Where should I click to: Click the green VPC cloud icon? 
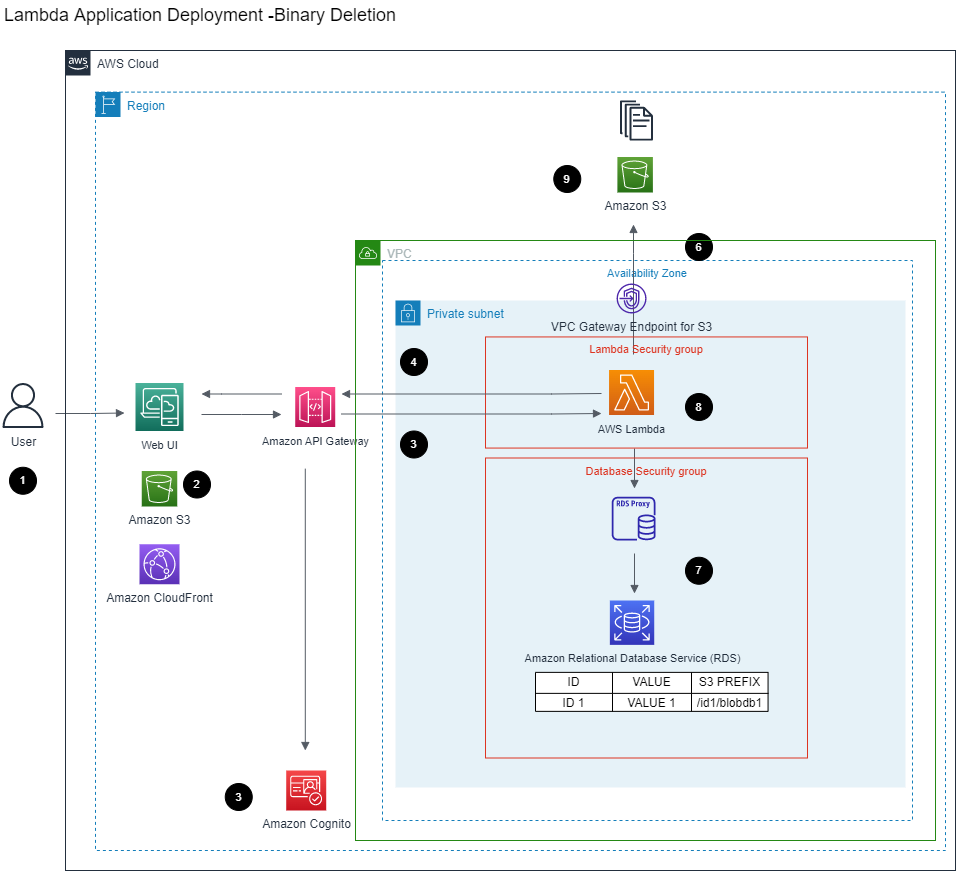368,253
